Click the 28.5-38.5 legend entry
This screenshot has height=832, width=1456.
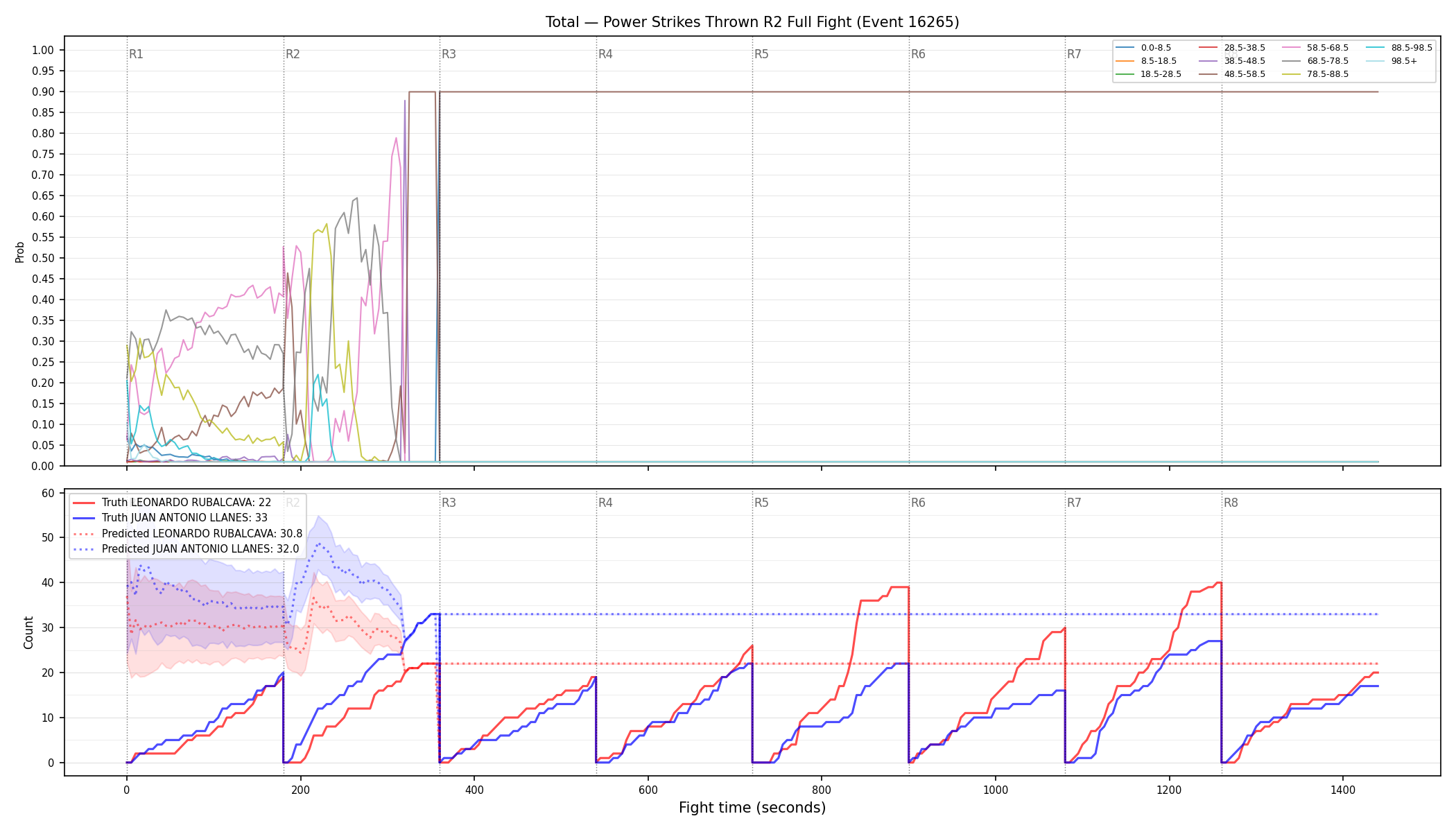click(1232, 48)
